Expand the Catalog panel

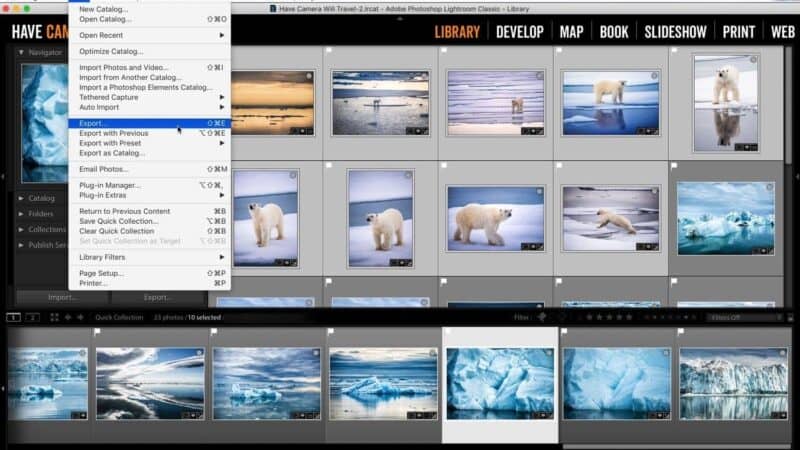[21, 198]
